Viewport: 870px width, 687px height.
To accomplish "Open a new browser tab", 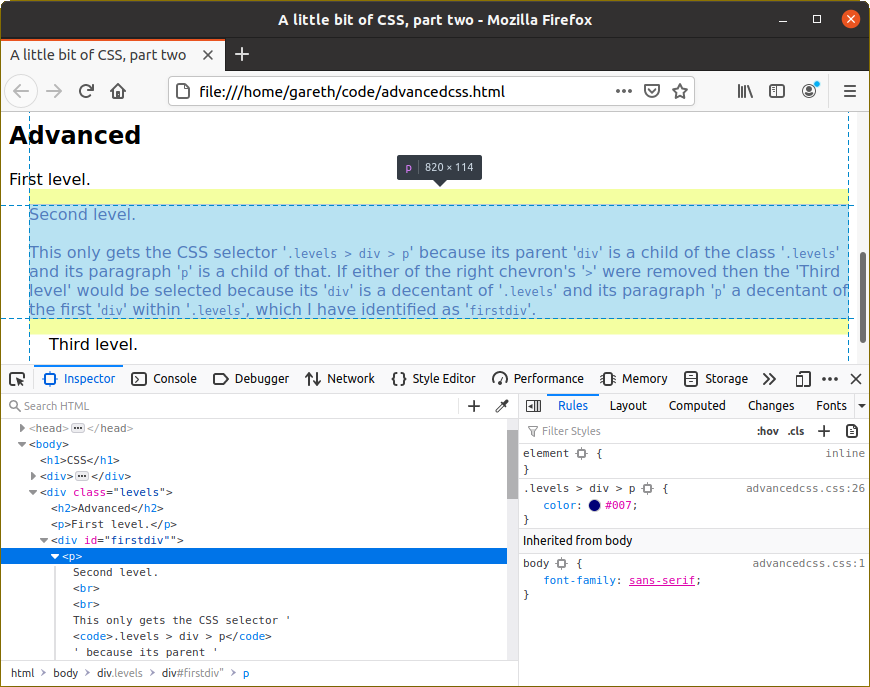I will pos(242,54).
